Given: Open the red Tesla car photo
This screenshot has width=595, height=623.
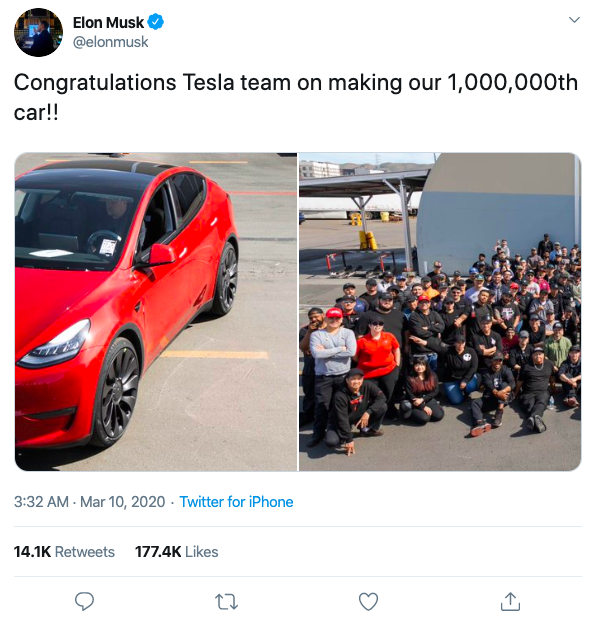Looking at the screenshot, I should coord(156,312).
